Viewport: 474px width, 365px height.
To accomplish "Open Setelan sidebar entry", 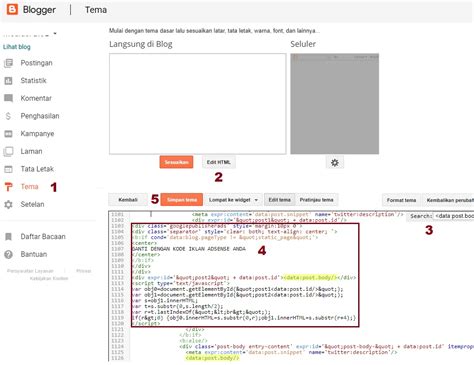I will tap(32, 204).
